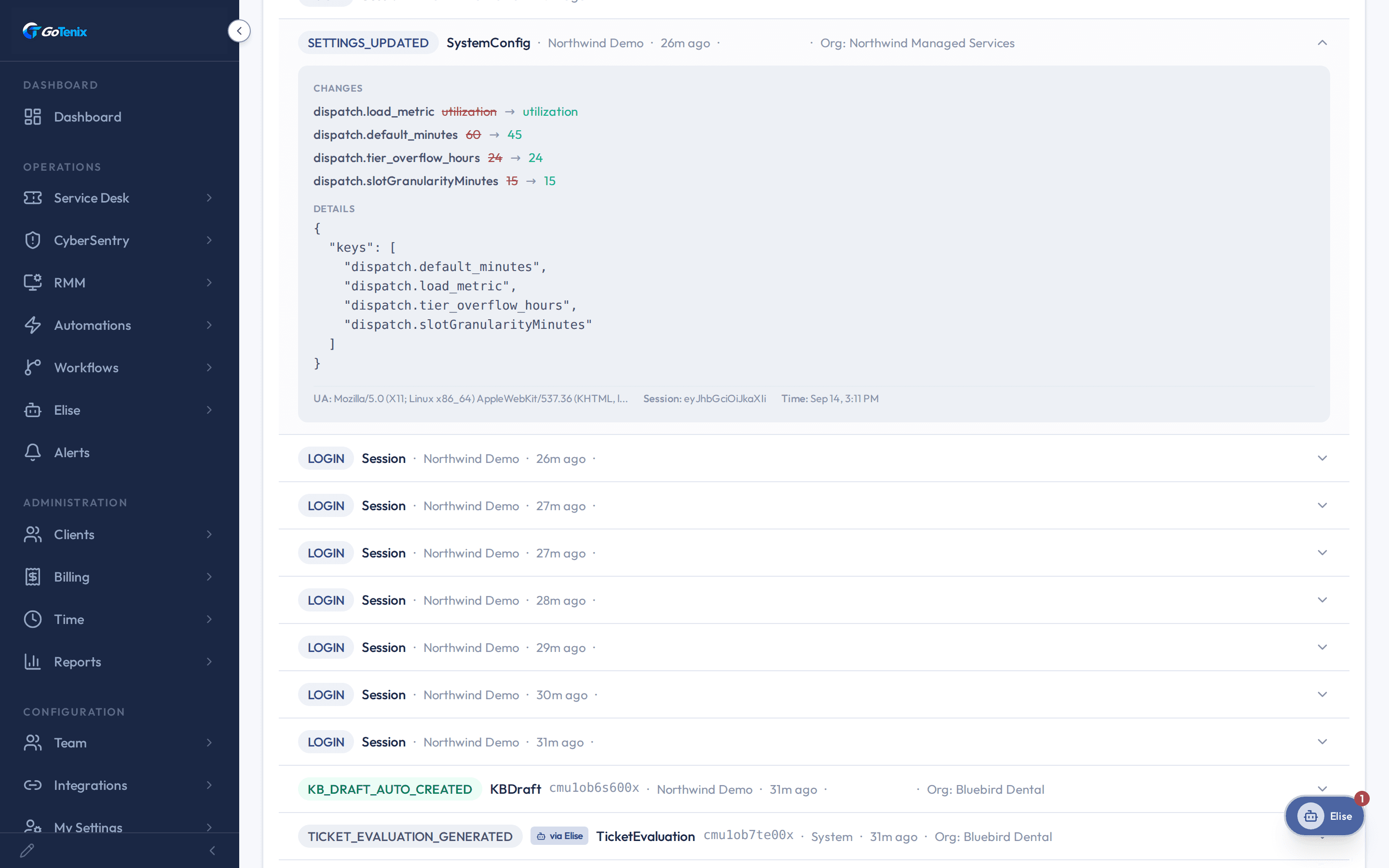Click the Billing receipt icon
Screen dimensions: 1389x868
[x=33, y=577]
